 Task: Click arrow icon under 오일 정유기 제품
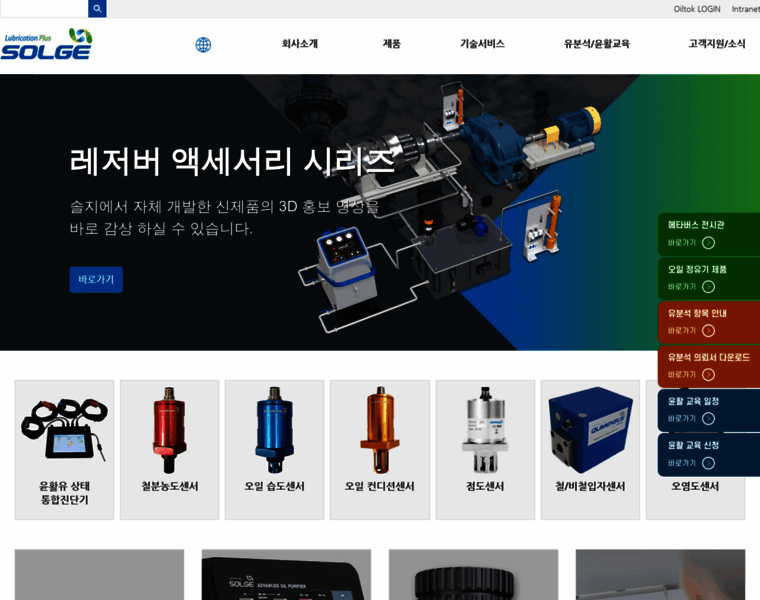(708, 286)
